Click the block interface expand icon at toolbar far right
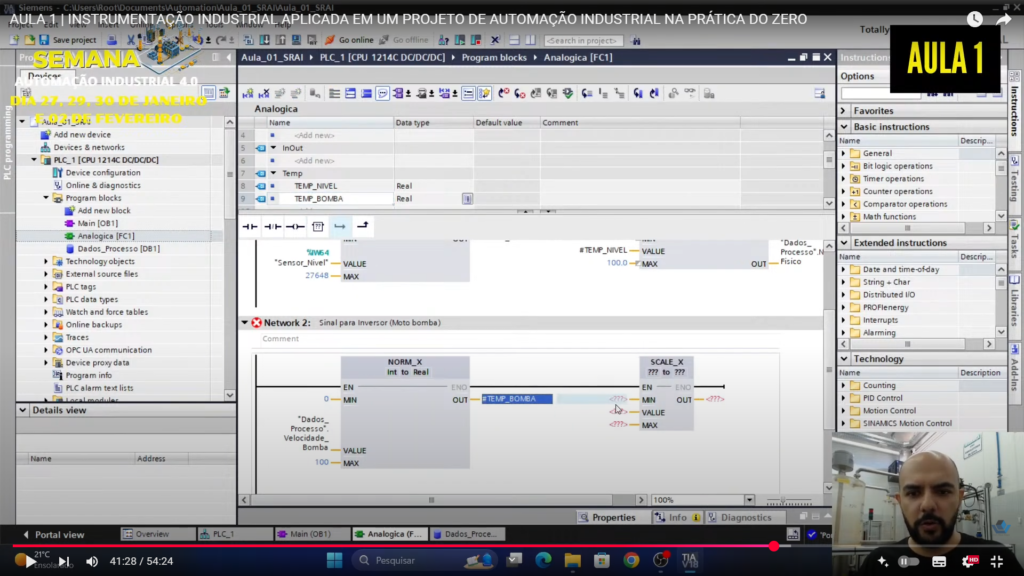Image resolution: width=1024 pixels, height=576 pixels. click(x=820, y=93)
